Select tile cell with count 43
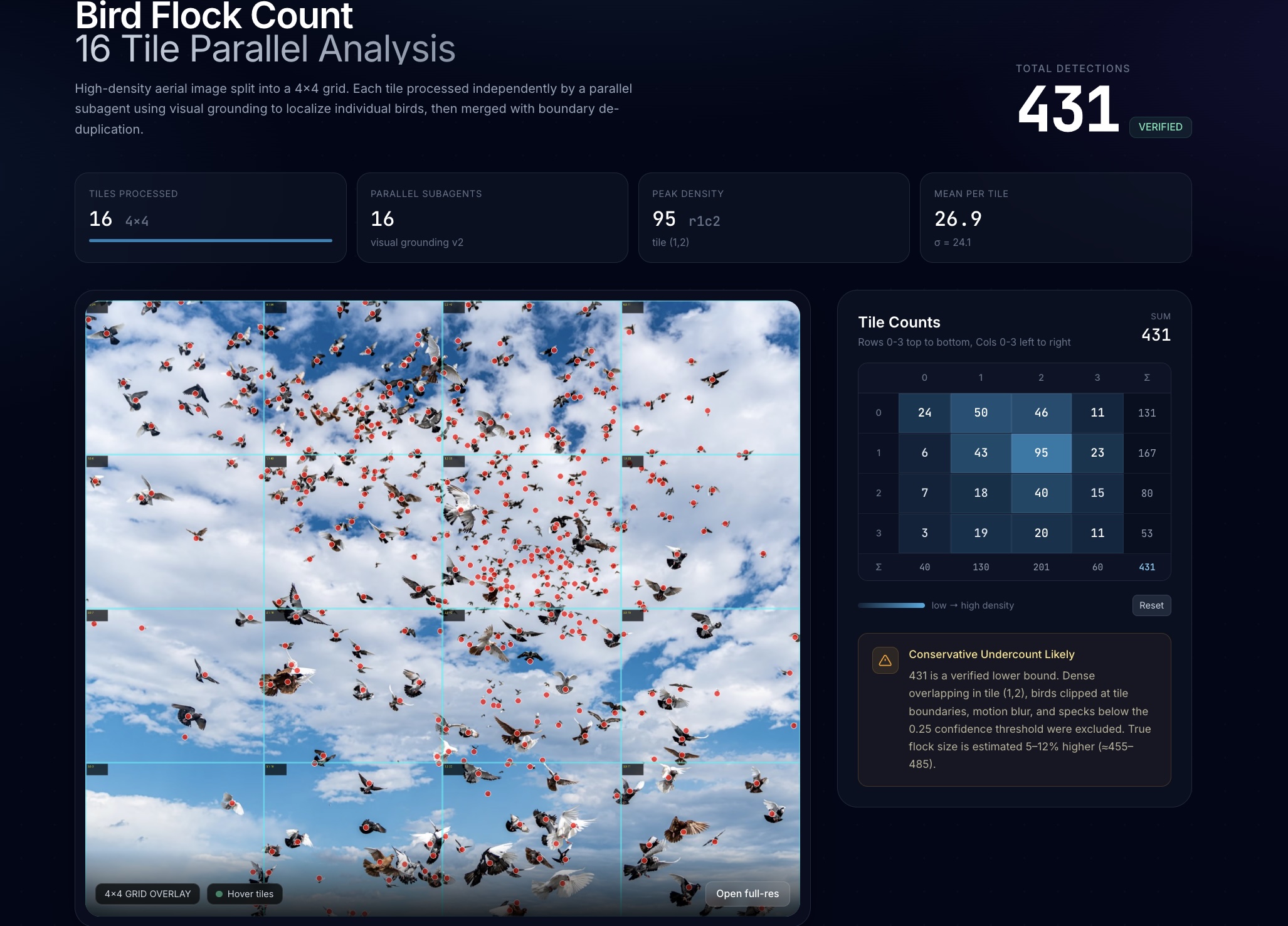 coord(981,452)
